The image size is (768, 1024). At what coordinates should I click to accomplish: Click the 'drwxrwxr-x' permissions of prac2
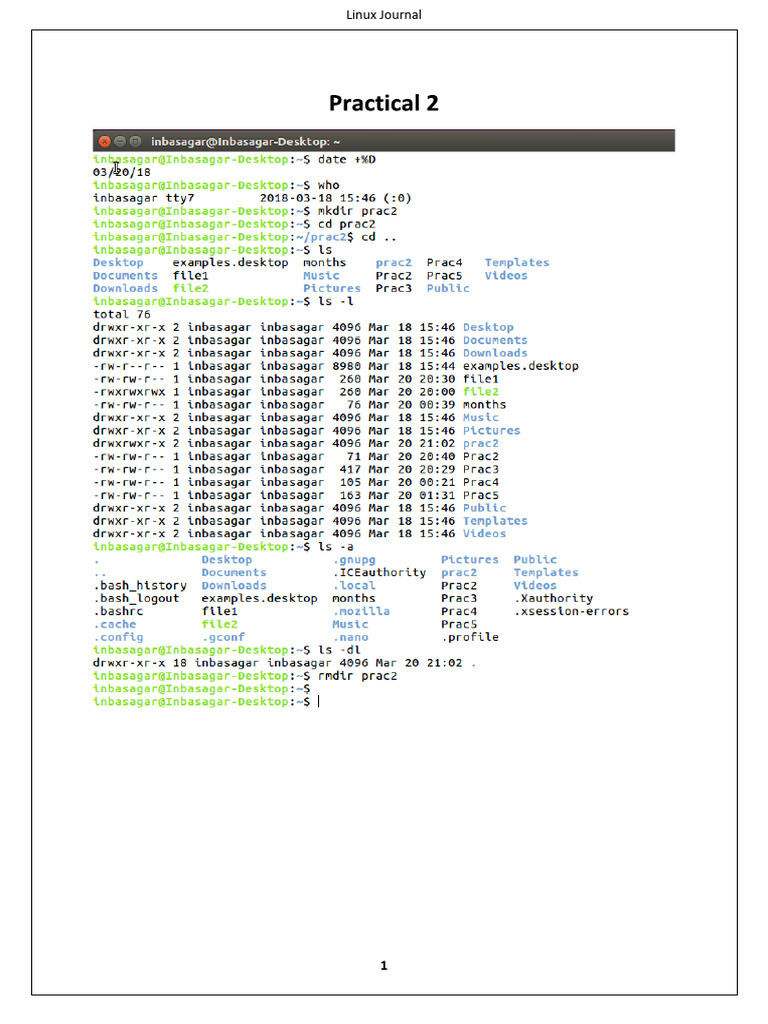click(x=129, y=443)
